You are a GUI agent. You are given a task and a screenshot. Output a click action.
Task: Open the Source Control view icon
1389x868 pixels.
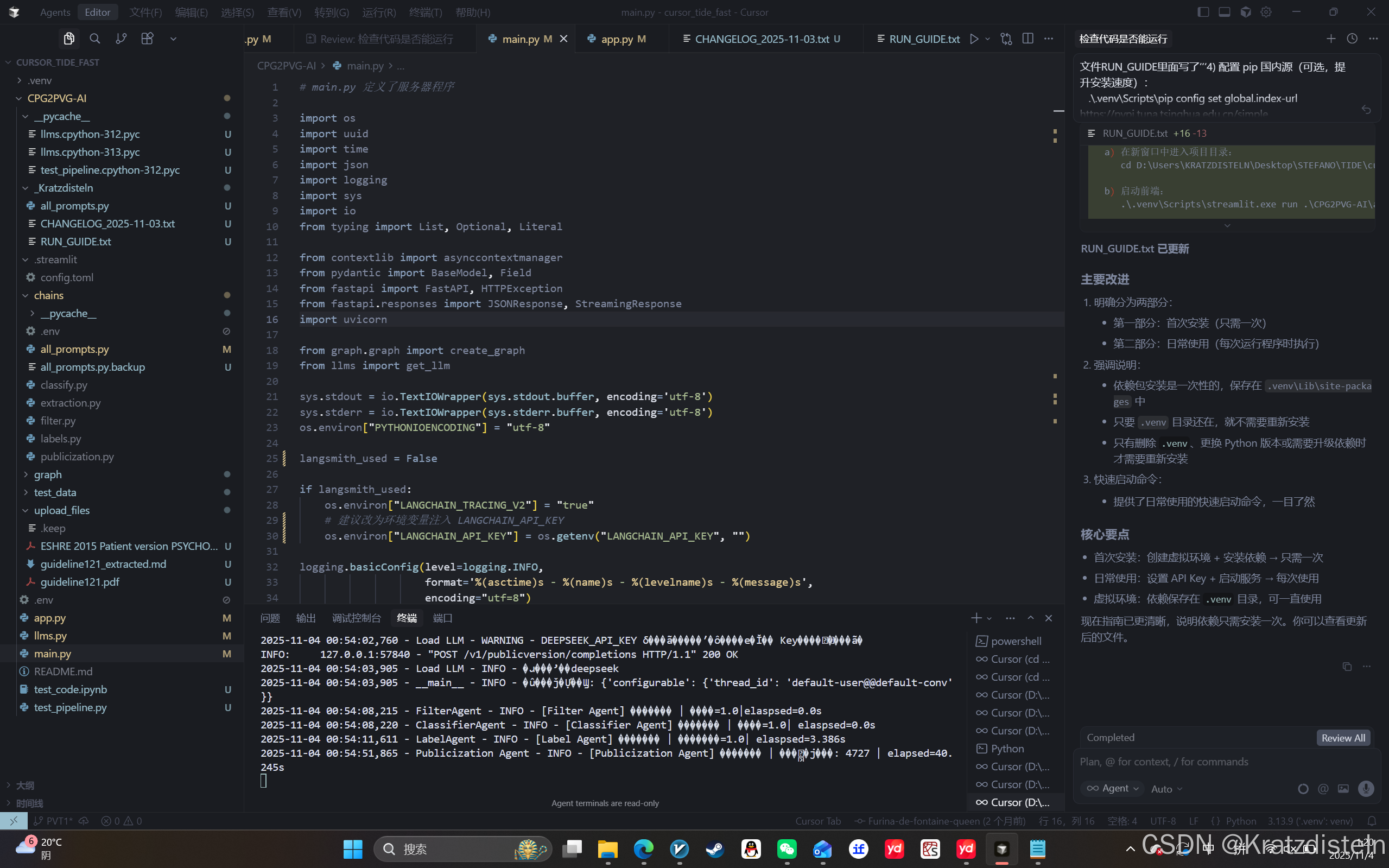click(x=121, y=39)
